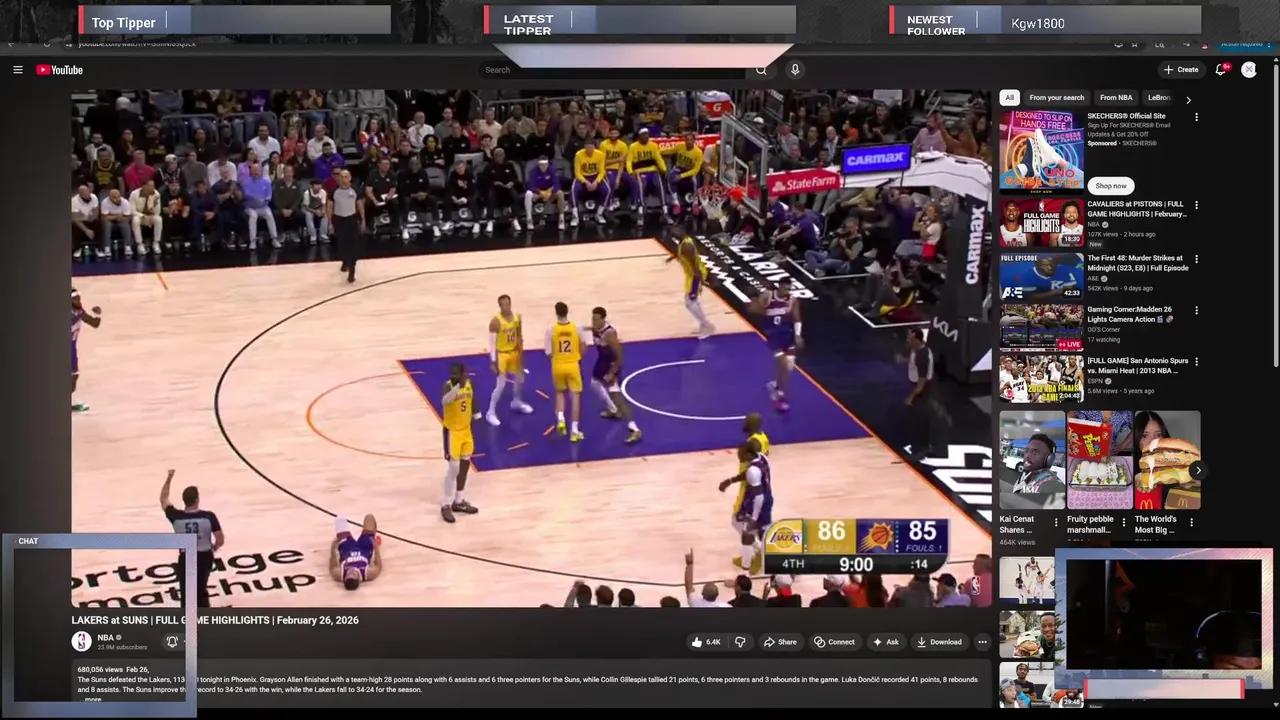This screenshot has width=1280, height=720.
Task: Select the All filter chip
Action: [1009, 98]
